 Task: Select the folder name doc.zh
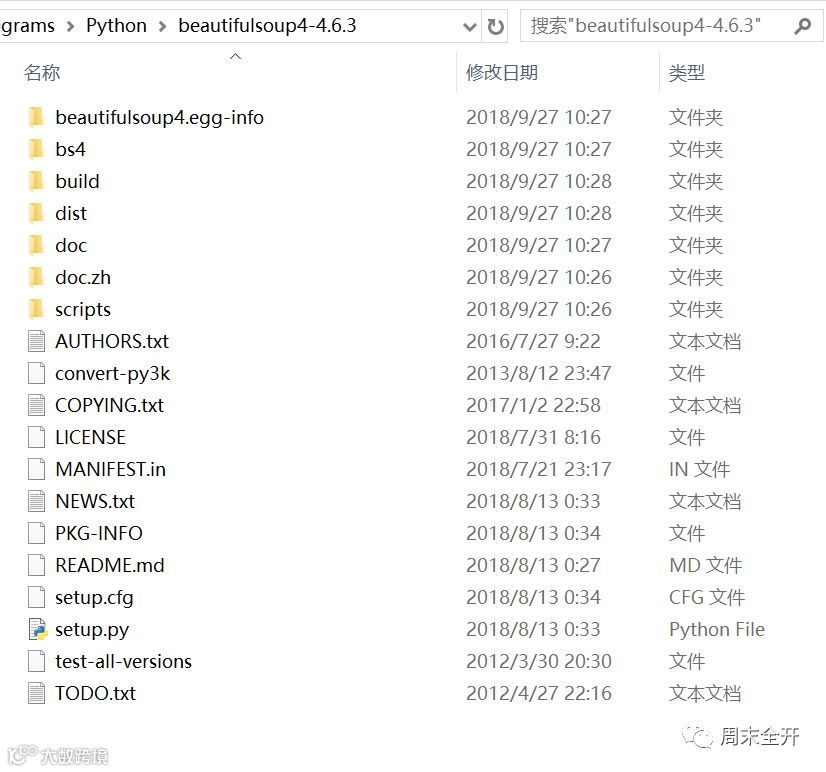pyautogui.click(x=83, y=277)
